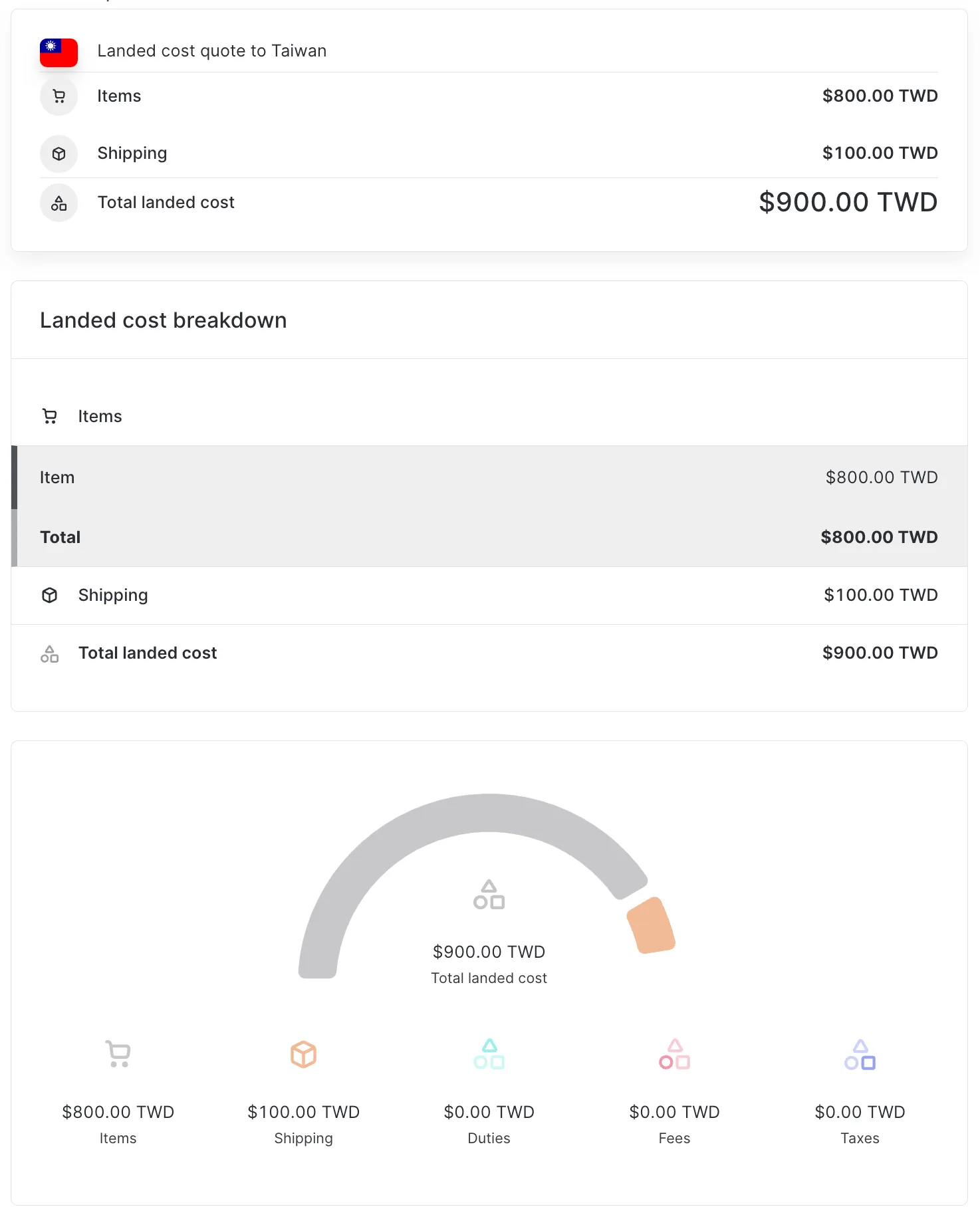Click the Landed cost breakdown heading
Viewport: 980px width, 1215px height.
coord(163,320)
